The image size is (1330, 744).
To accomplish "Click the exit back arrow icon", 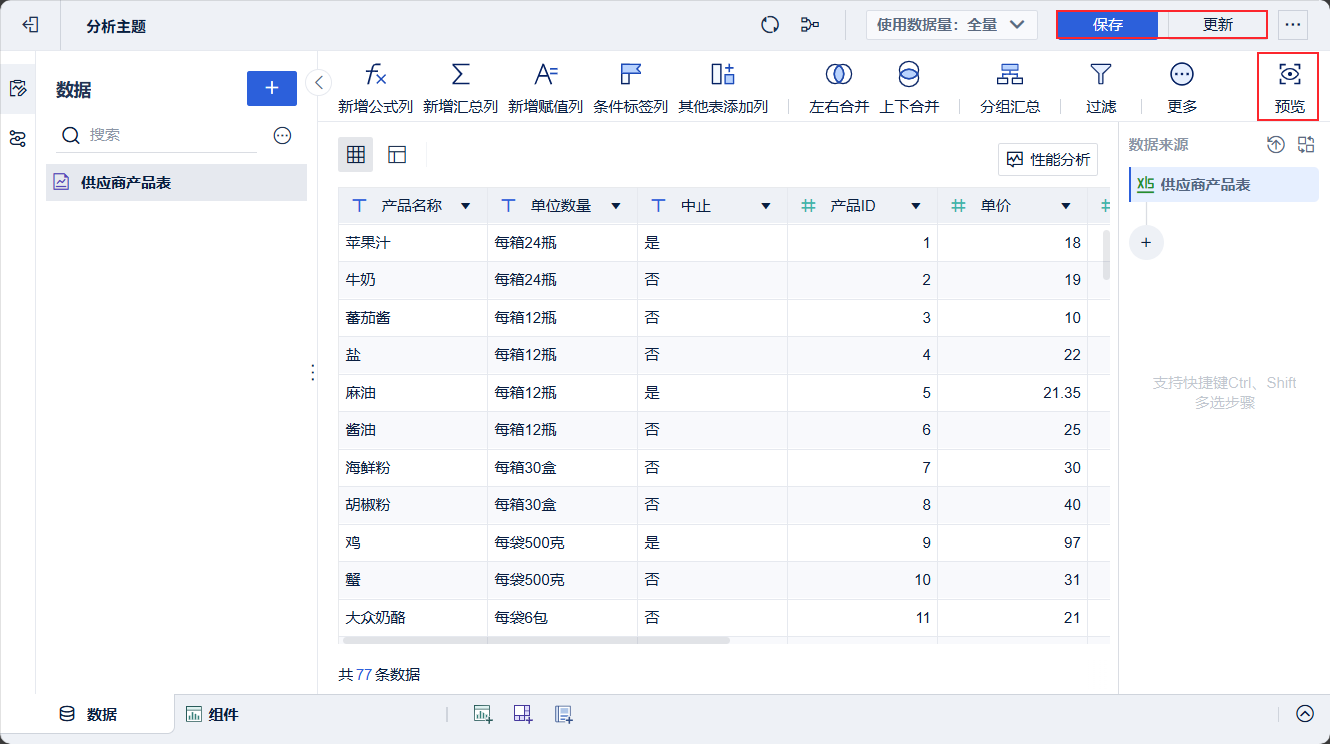I will point(30,25).
